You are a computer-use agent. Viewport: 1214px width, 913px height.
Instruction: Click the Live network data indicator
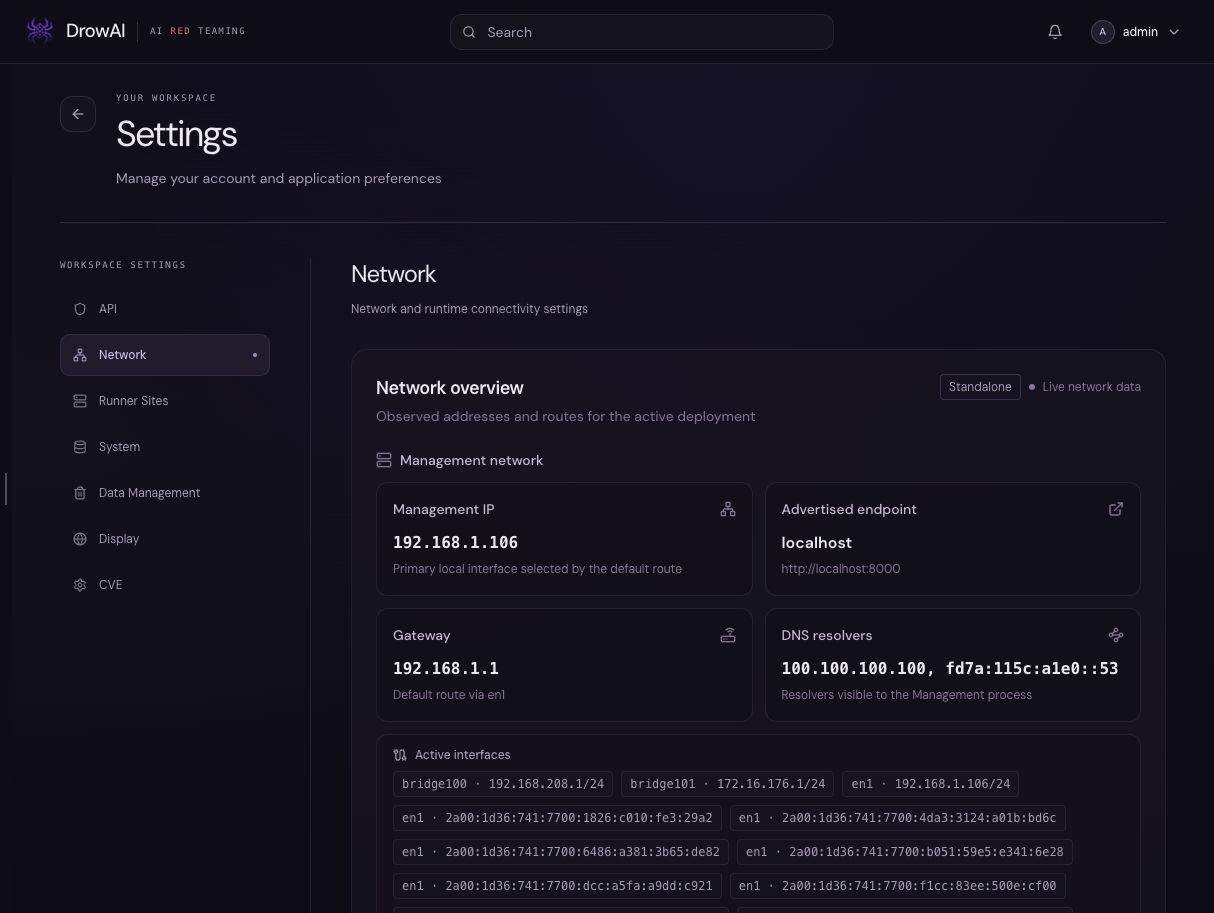[x=1084, y=387]
